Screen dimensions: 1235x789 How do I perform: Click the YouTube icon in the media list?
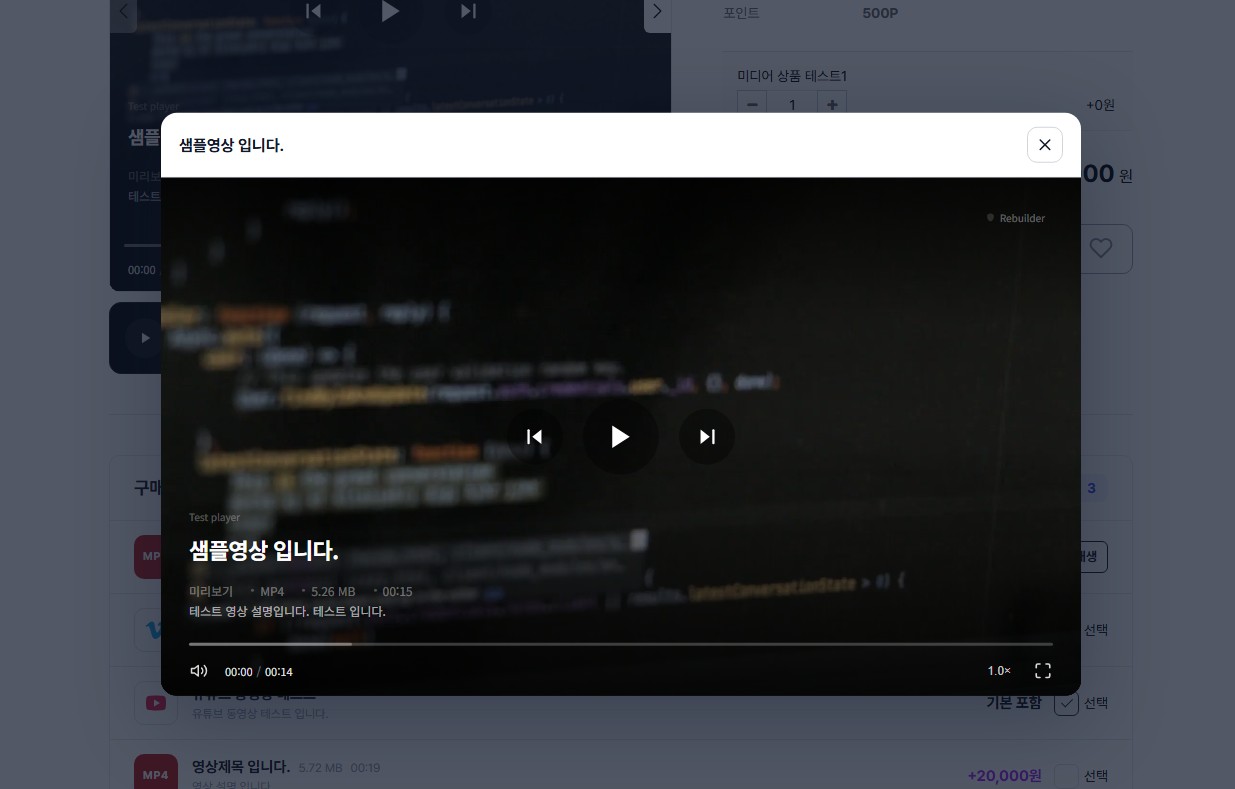pos(155,703)
